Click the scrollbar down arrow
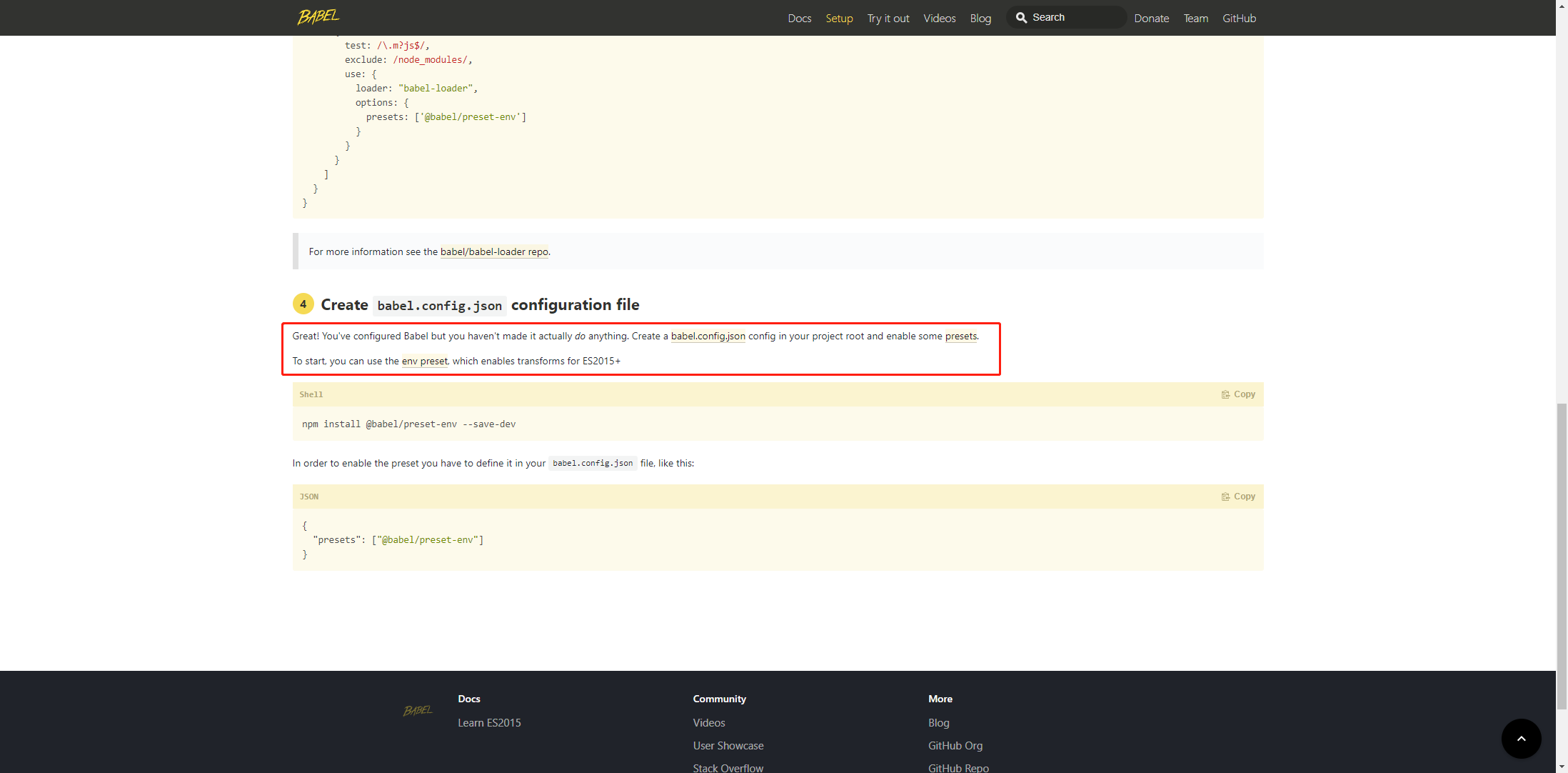The width and height of the screenshot is (1568, 773). [x=1562, y=767]
